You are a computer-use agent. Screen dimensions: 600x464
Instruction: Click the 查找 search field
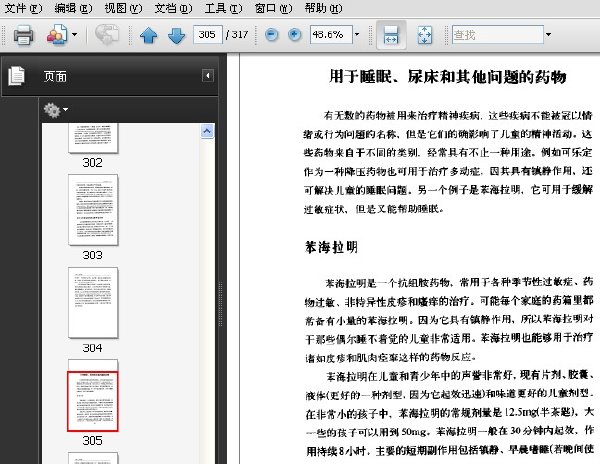click(x=498, y=35)
